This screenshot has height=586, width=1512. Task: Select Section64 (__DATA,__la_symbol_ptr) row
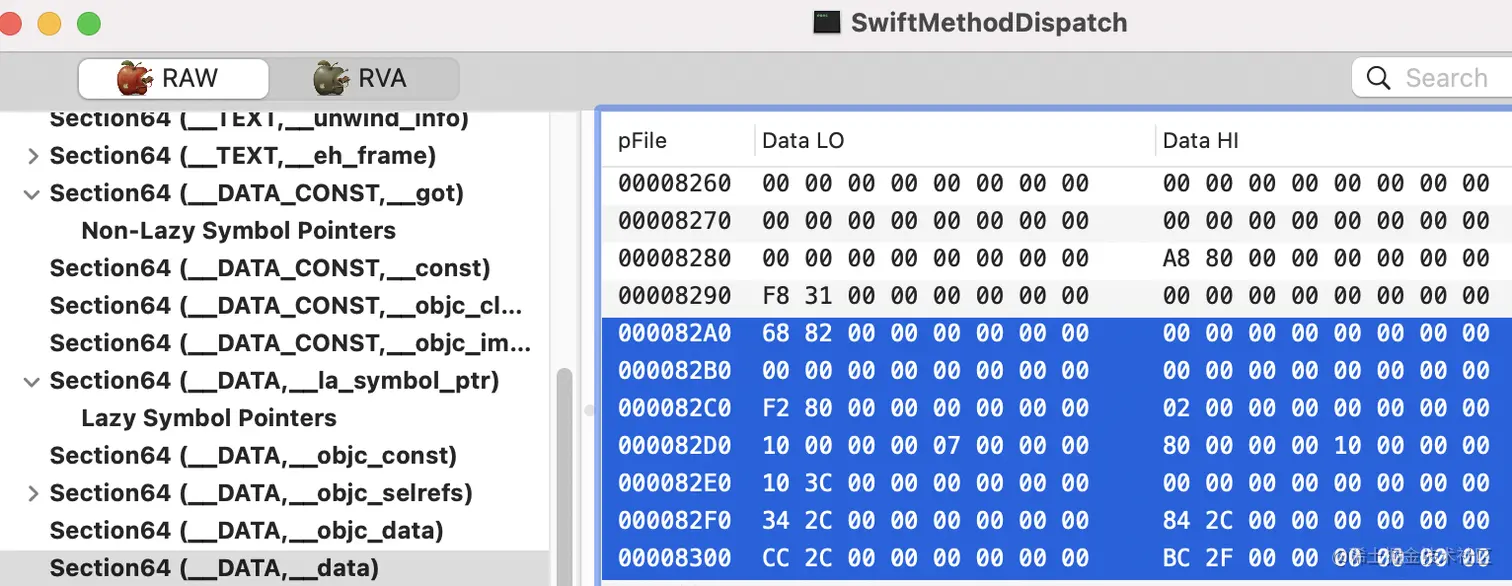[274, 380]
